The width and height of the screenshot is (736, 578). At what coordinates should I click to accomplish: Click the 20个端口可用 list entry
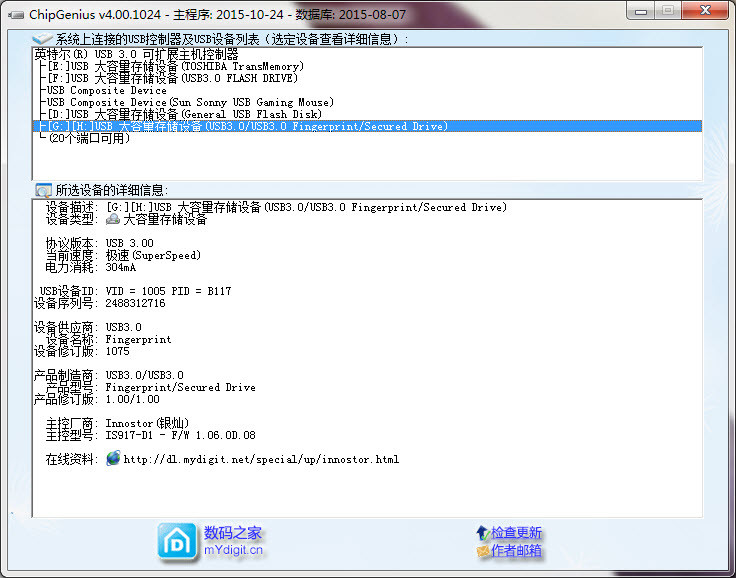coord(89,139)
